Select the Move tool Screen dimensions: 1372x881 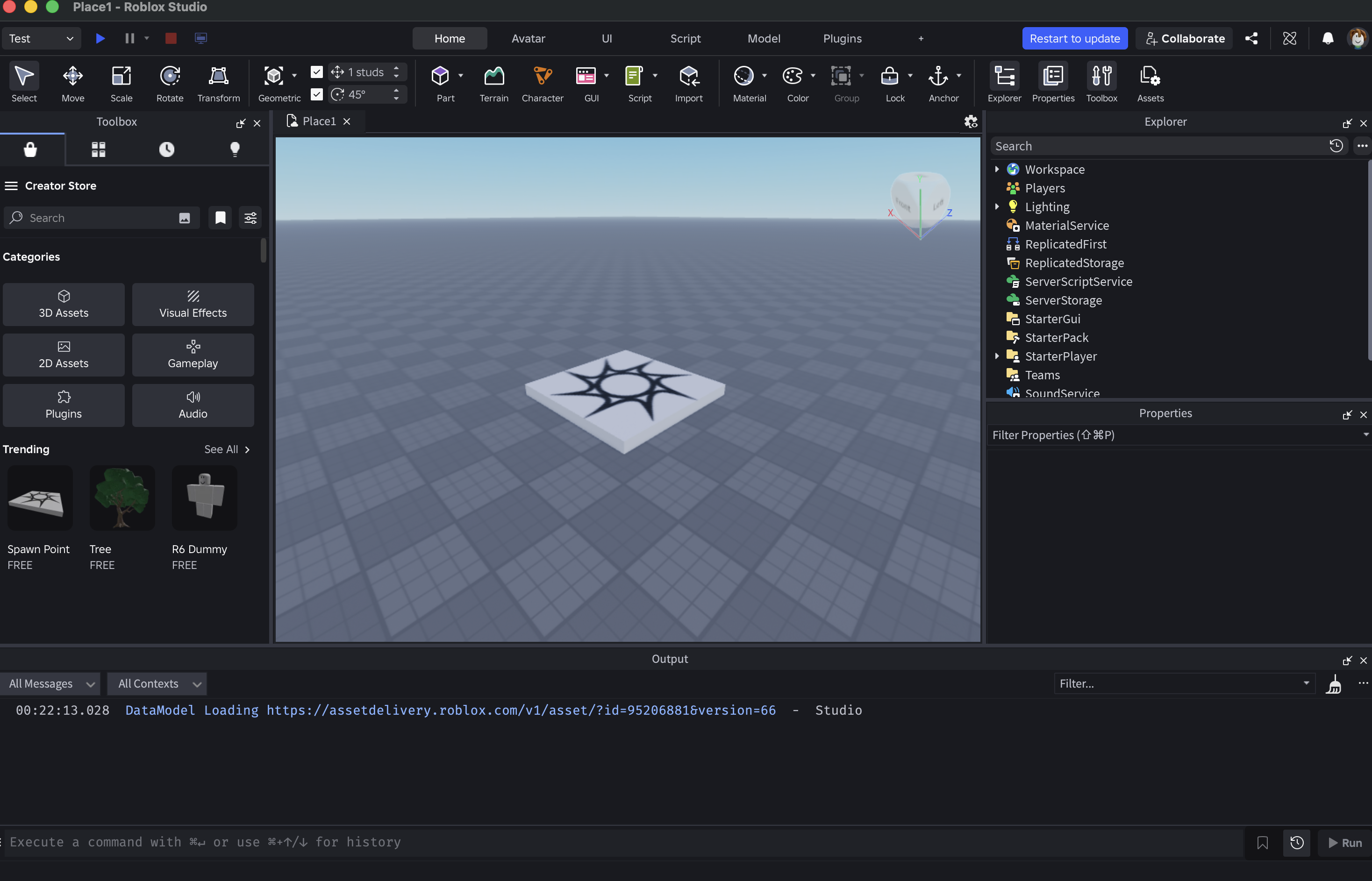(x=72, y=82)
